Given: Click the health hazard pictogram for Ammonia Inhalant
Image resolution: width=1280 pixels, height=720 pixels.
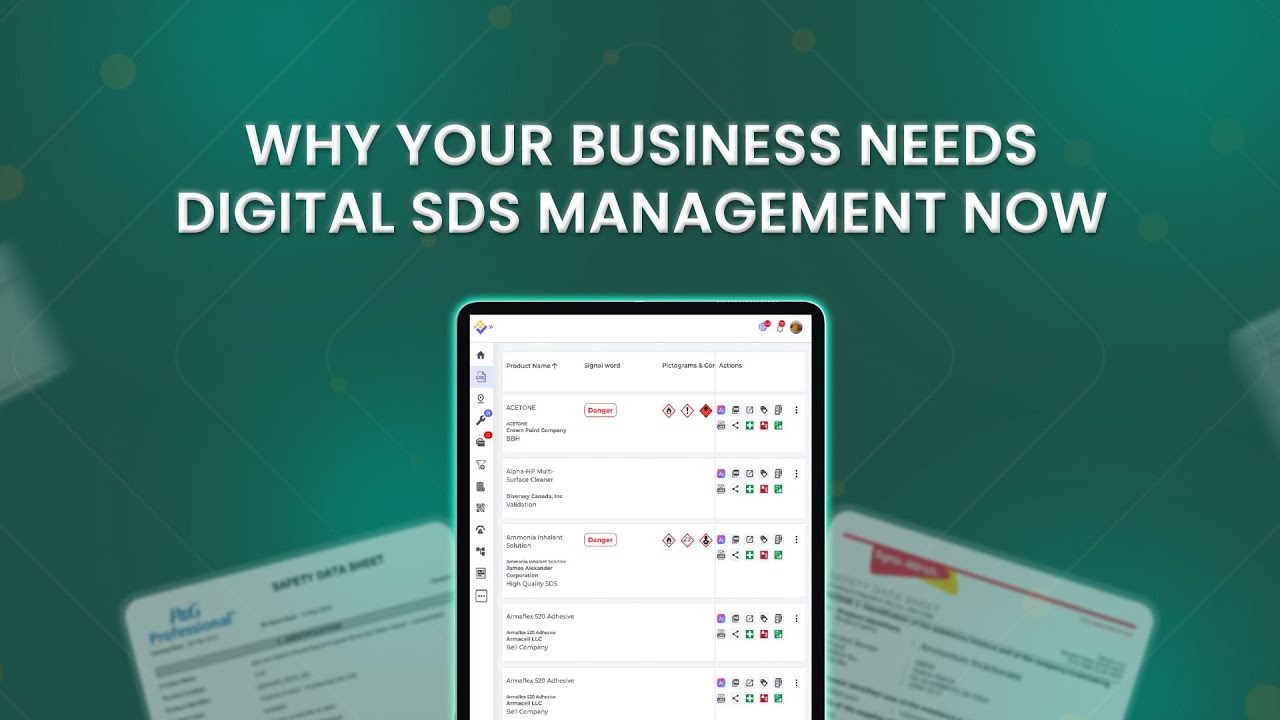Looking at the screenshot, I should tap(705, 540).
